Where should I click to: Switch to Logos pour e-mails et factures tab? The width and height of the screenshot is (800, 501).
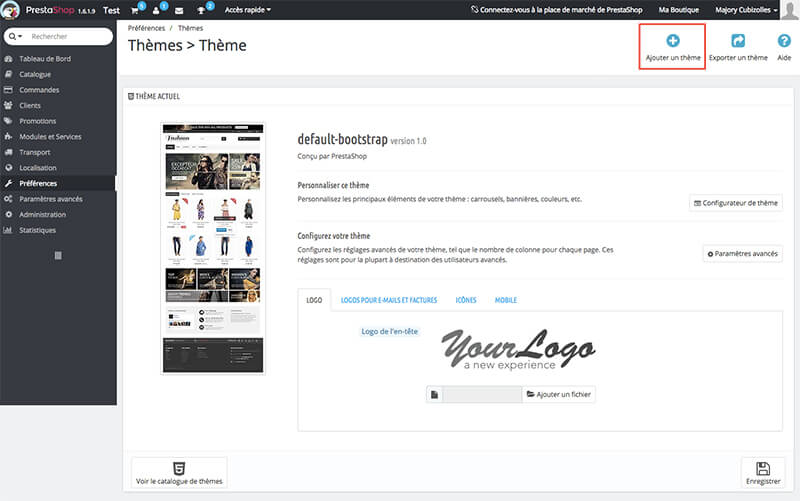[x=389, y=300]
